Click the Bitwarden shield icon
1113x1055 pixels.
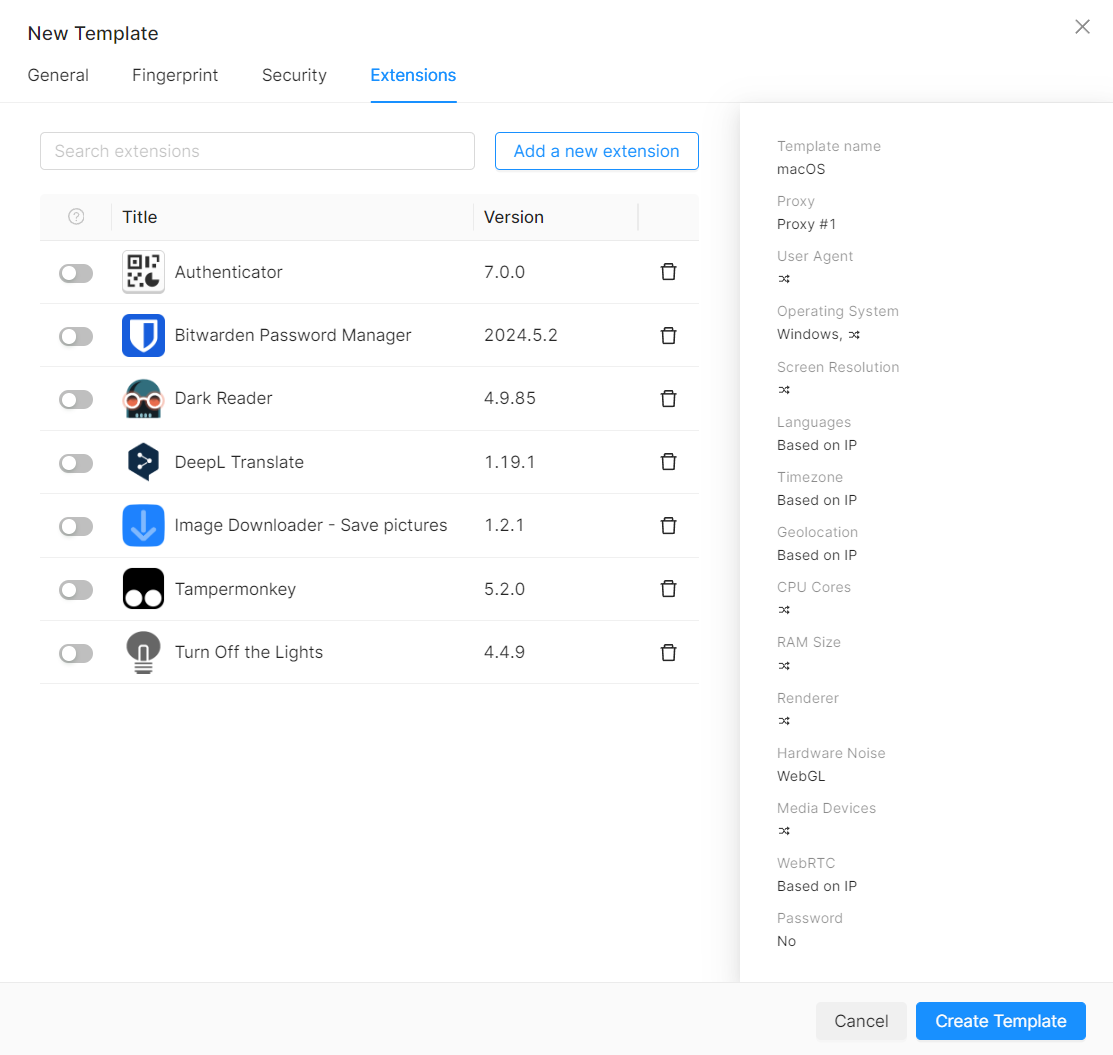coord(143,335)
